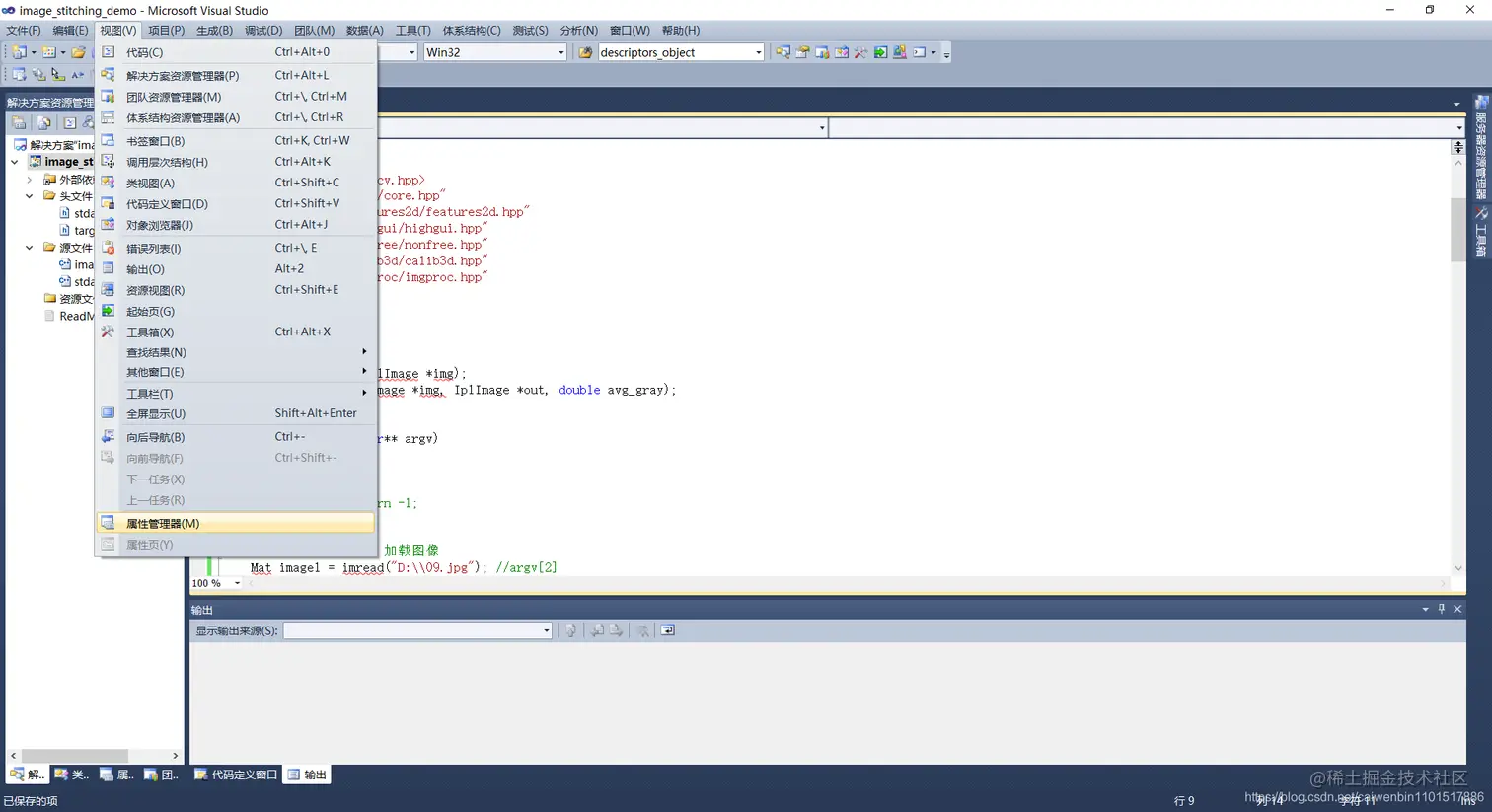Select 类视图(A) menu item

(236, 183)
